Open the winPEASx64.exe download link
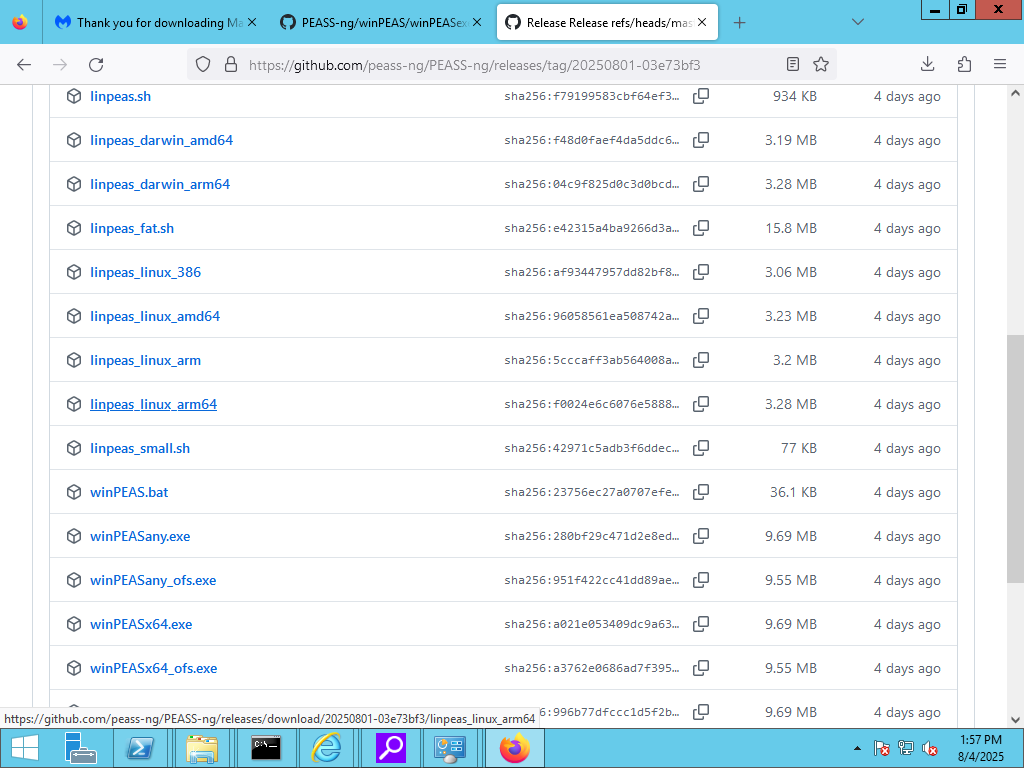Screen dimensions: 1024x768 pyautogui.click(x=140, y=624)
